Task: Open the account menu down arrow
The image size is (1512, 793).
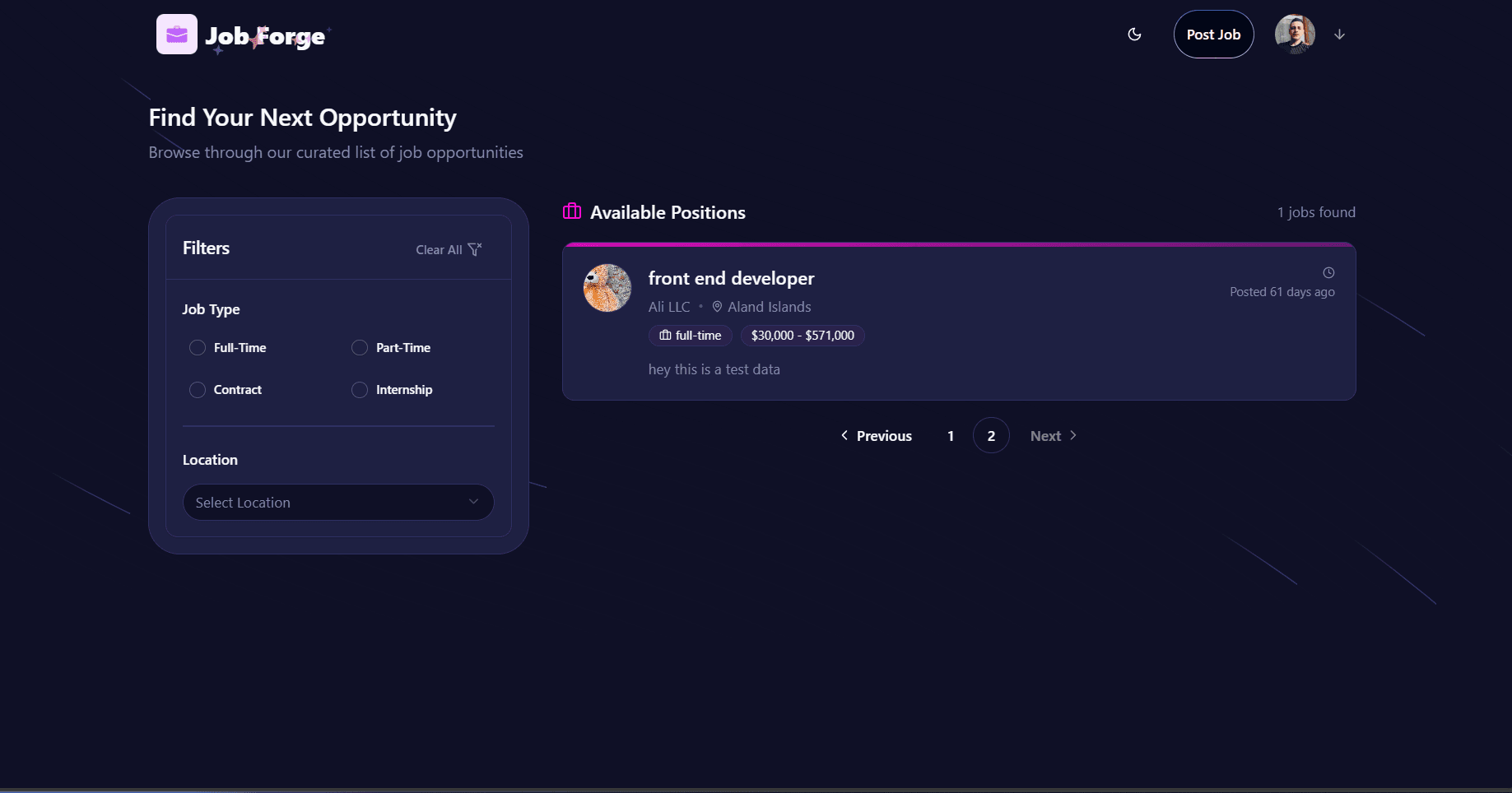Action: click(1339, 35)
